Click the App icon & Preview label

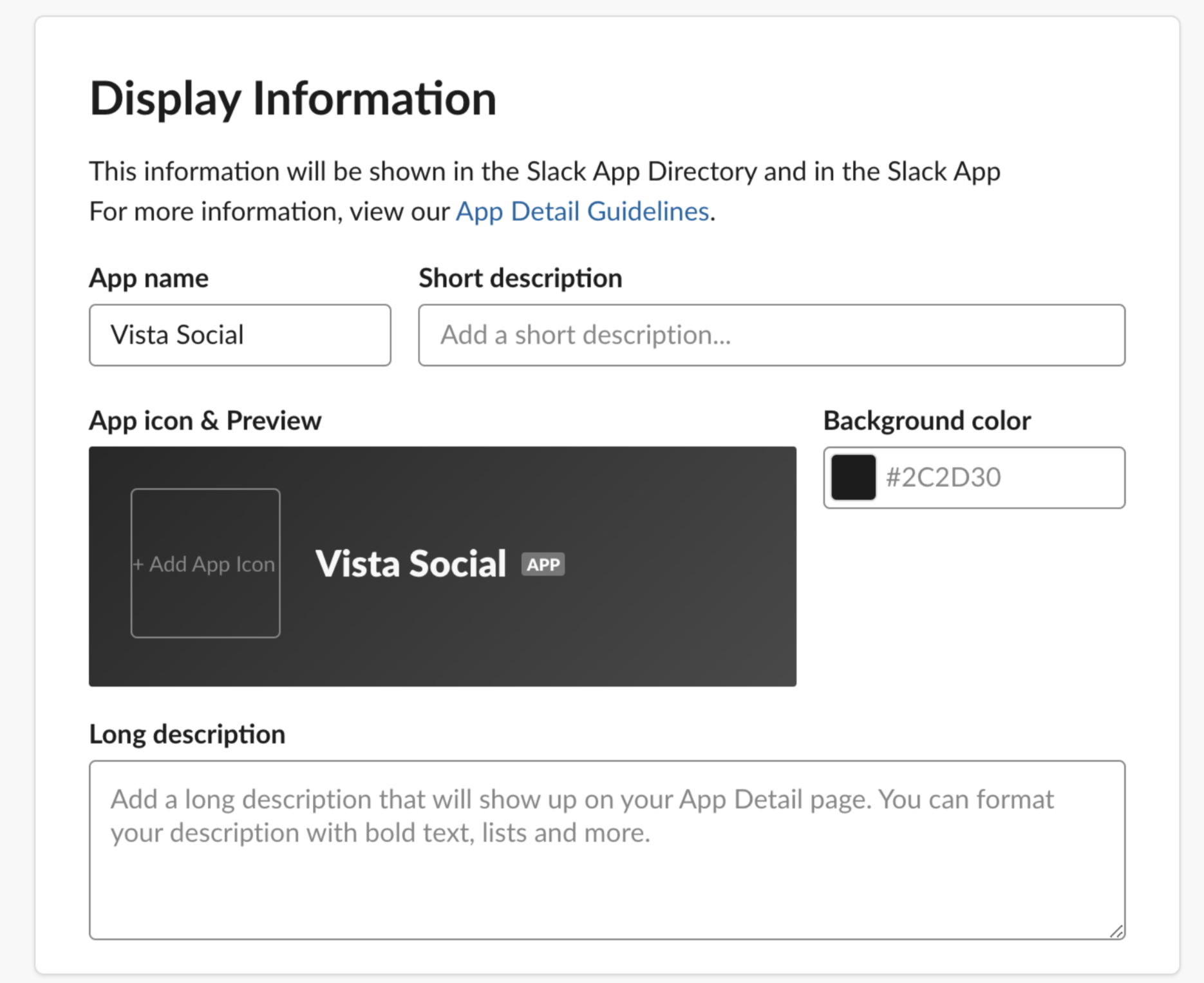pos(205,420)
